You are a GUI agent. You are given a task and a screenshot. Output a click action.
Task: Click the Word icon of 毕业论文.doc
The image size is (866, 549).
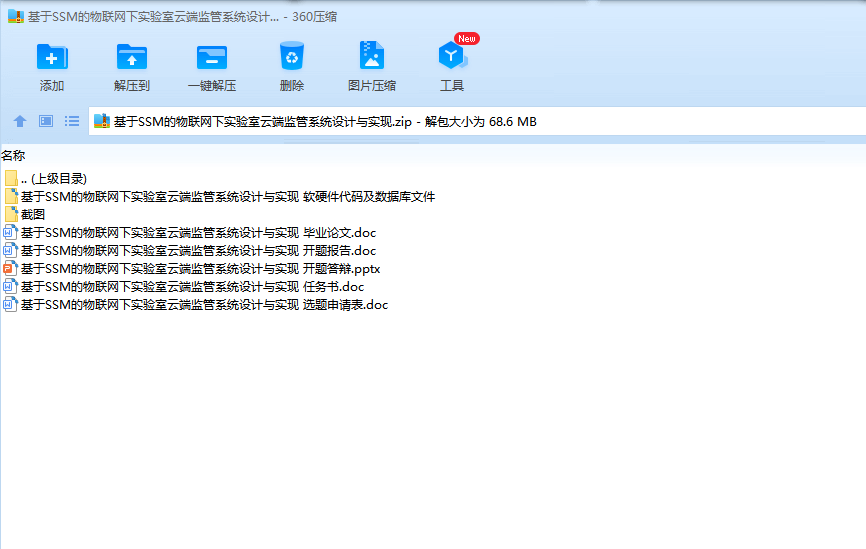pyautogui.click(x=10, y=233)
